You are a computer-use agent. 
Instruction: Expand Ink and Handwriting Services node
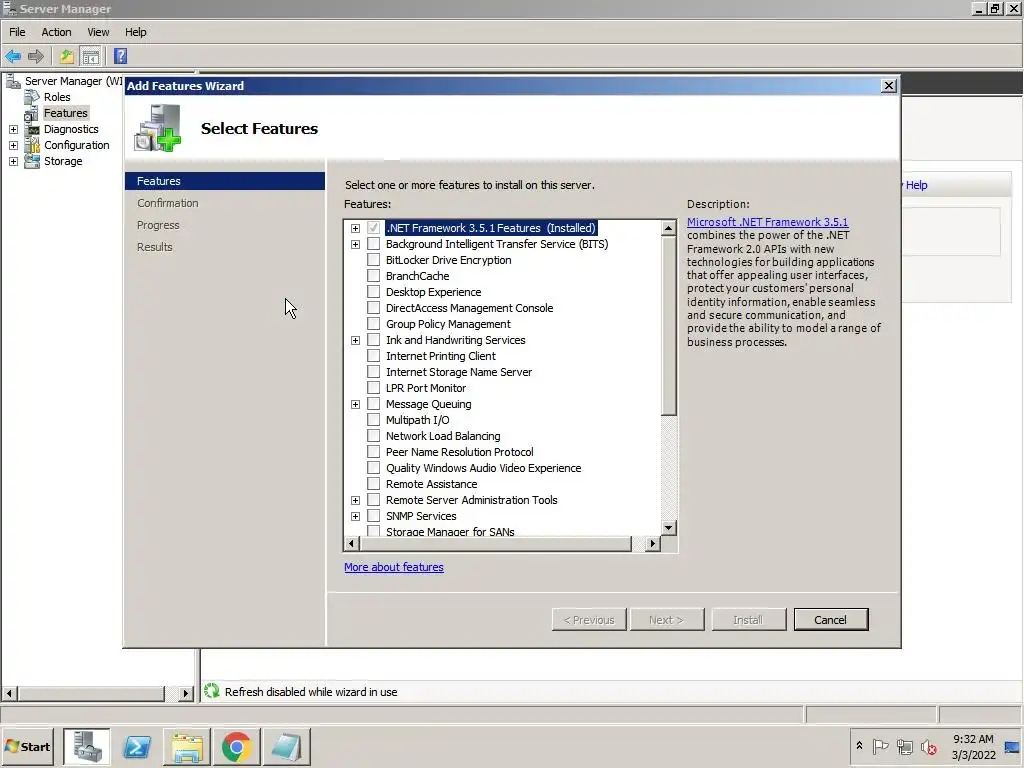pos(355,340)
